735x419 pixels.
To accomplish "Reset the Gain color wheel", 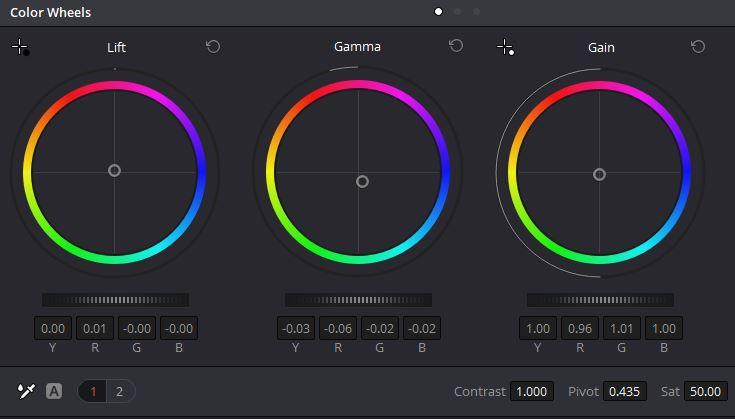I will click(698, 47).
